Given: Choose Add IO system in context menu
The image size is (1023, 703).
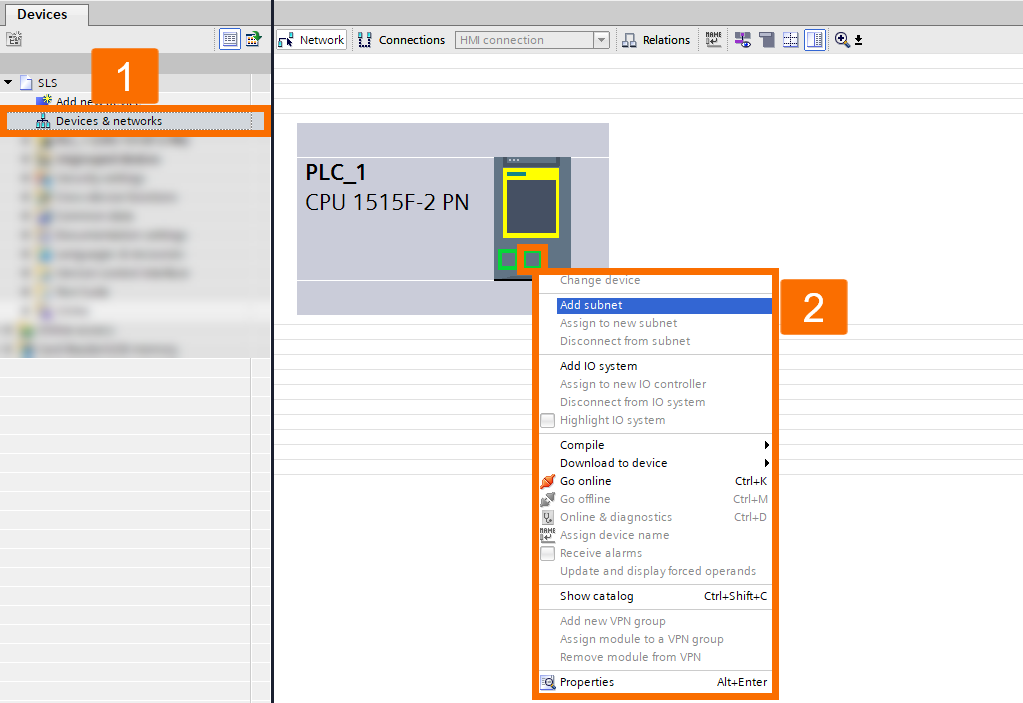Looking at the screenshot, I should tap(655, 366).
